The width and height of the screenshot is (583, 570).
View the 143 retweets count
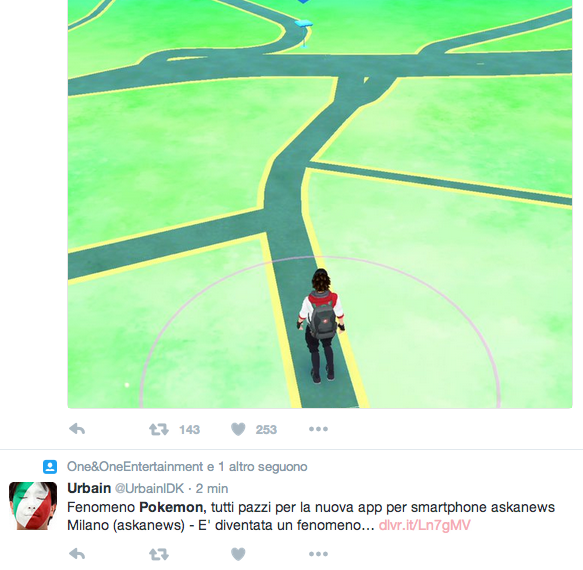click(190, 430)
